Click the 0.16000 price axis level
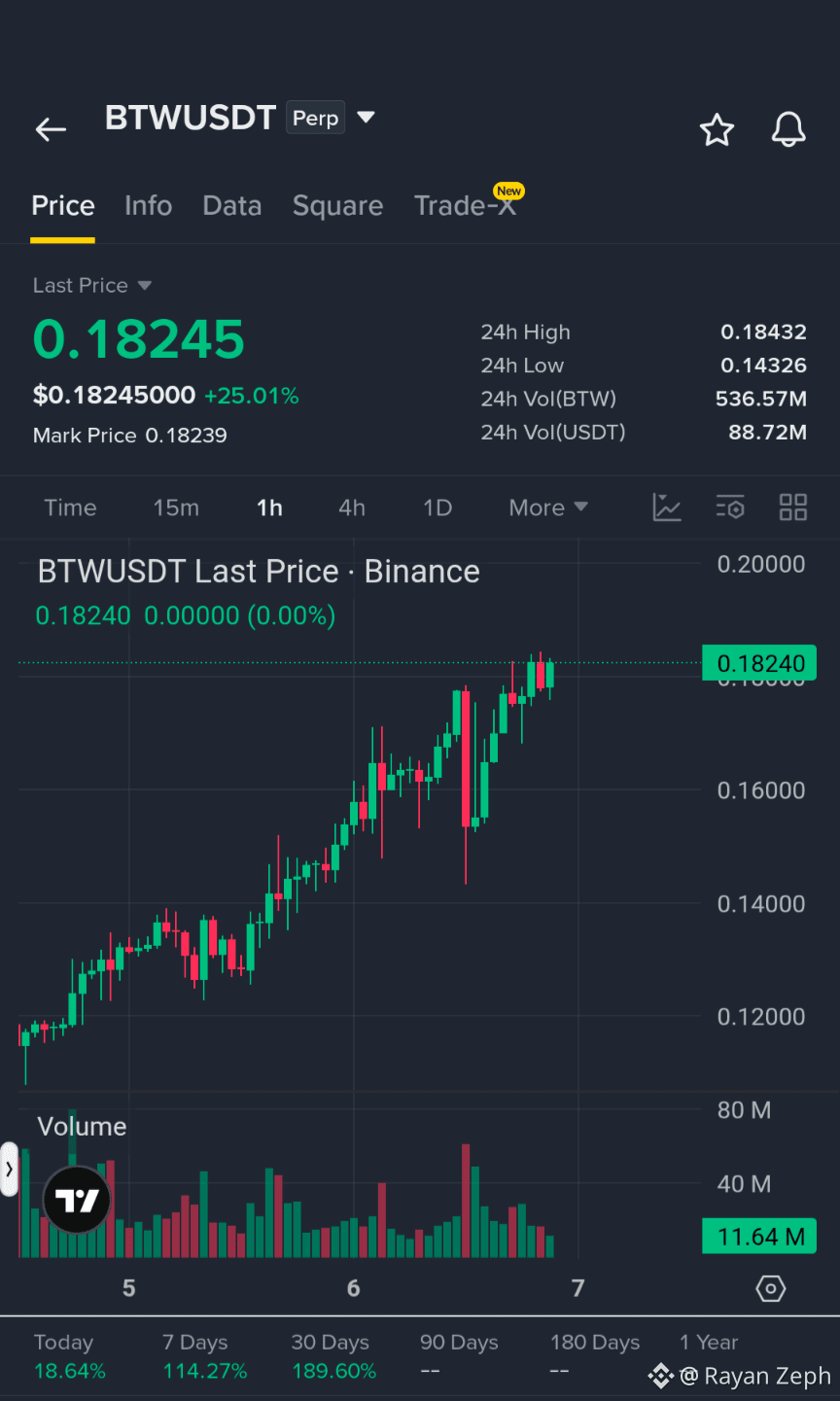The height and width of the screenshot is (1401, 840). tap(761, 790)
